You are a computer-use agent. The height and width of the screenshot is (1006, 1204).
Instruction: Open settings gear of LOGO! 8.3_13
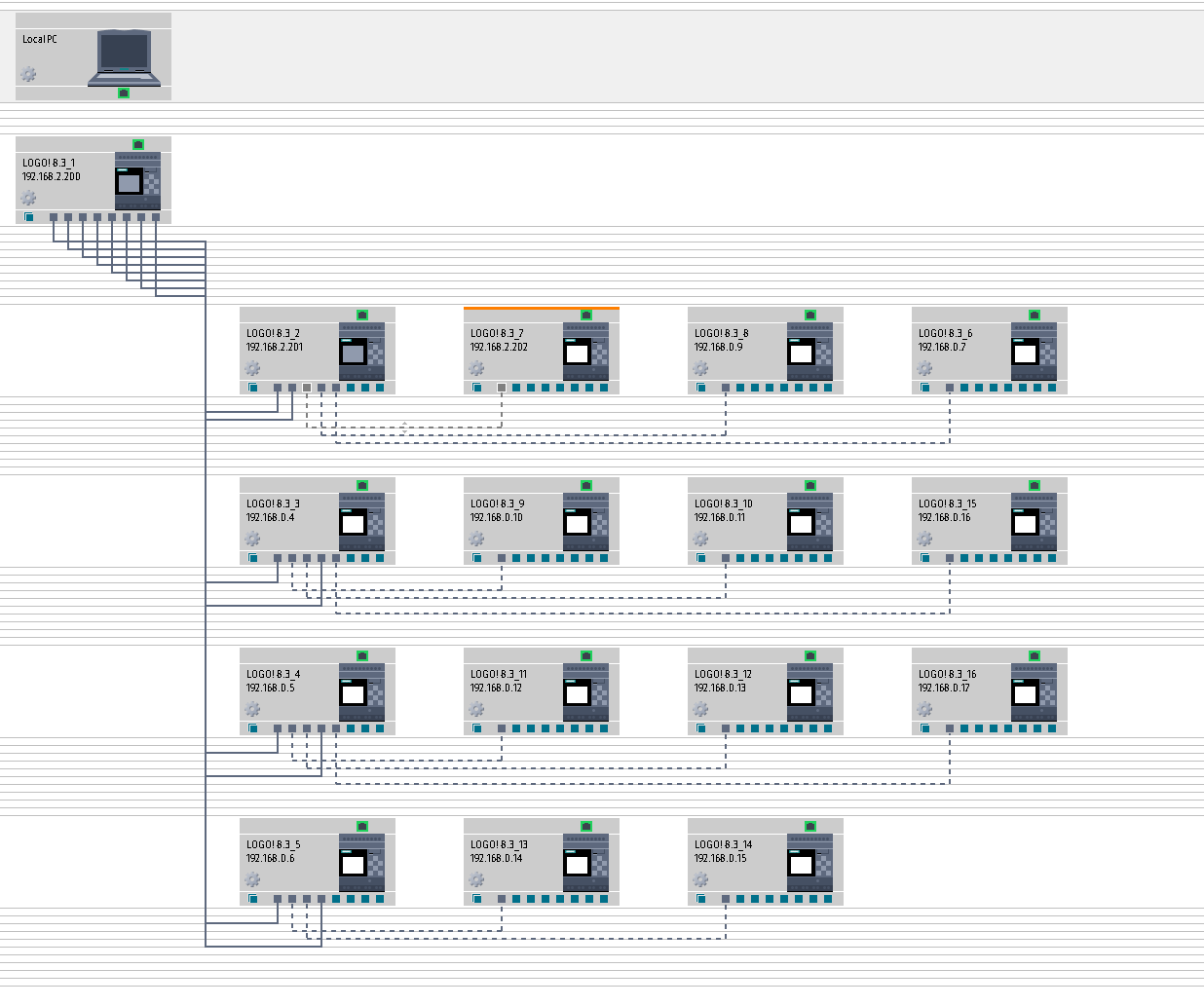click(476, 880)
